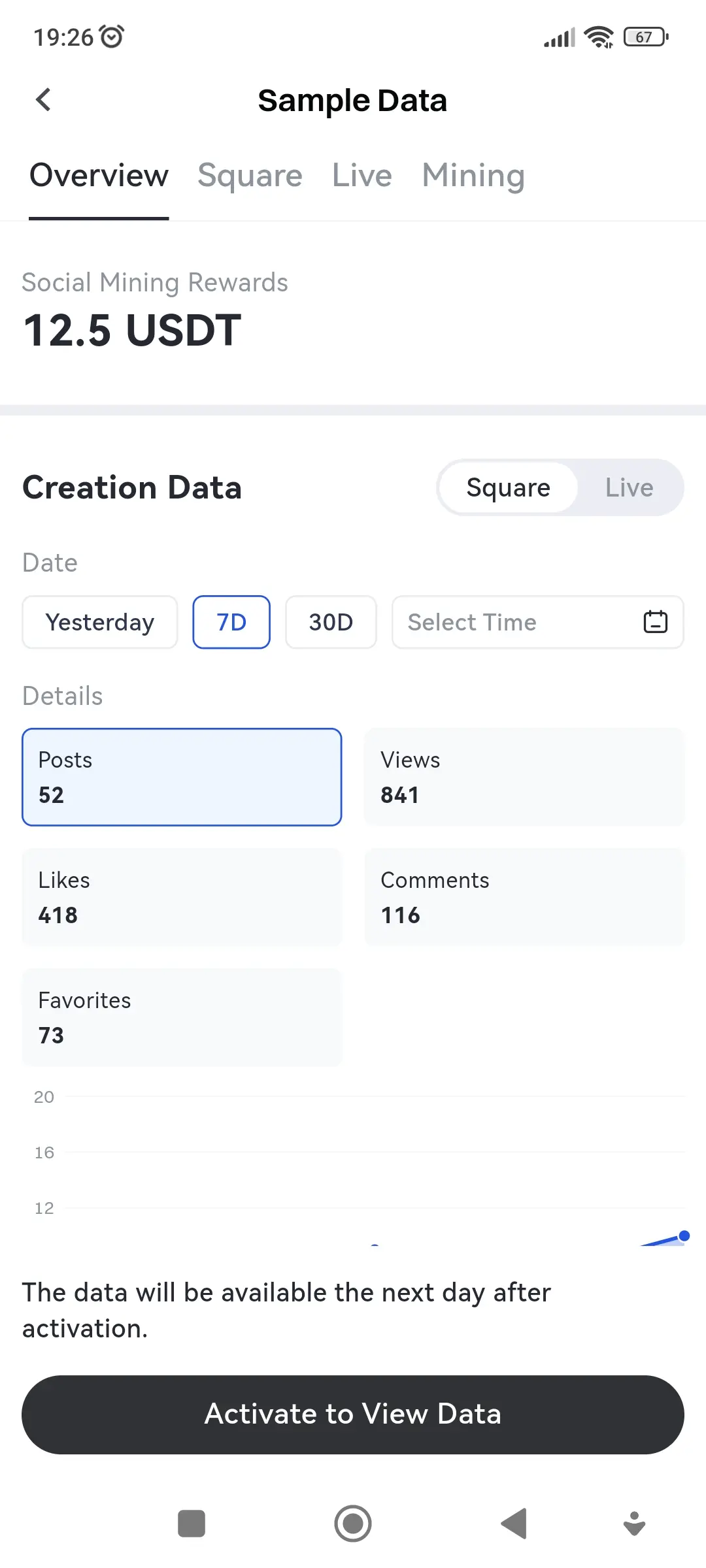706x1568 pixels.
Task: Tap the back arrow icon
Action: [x=43, y=100]
